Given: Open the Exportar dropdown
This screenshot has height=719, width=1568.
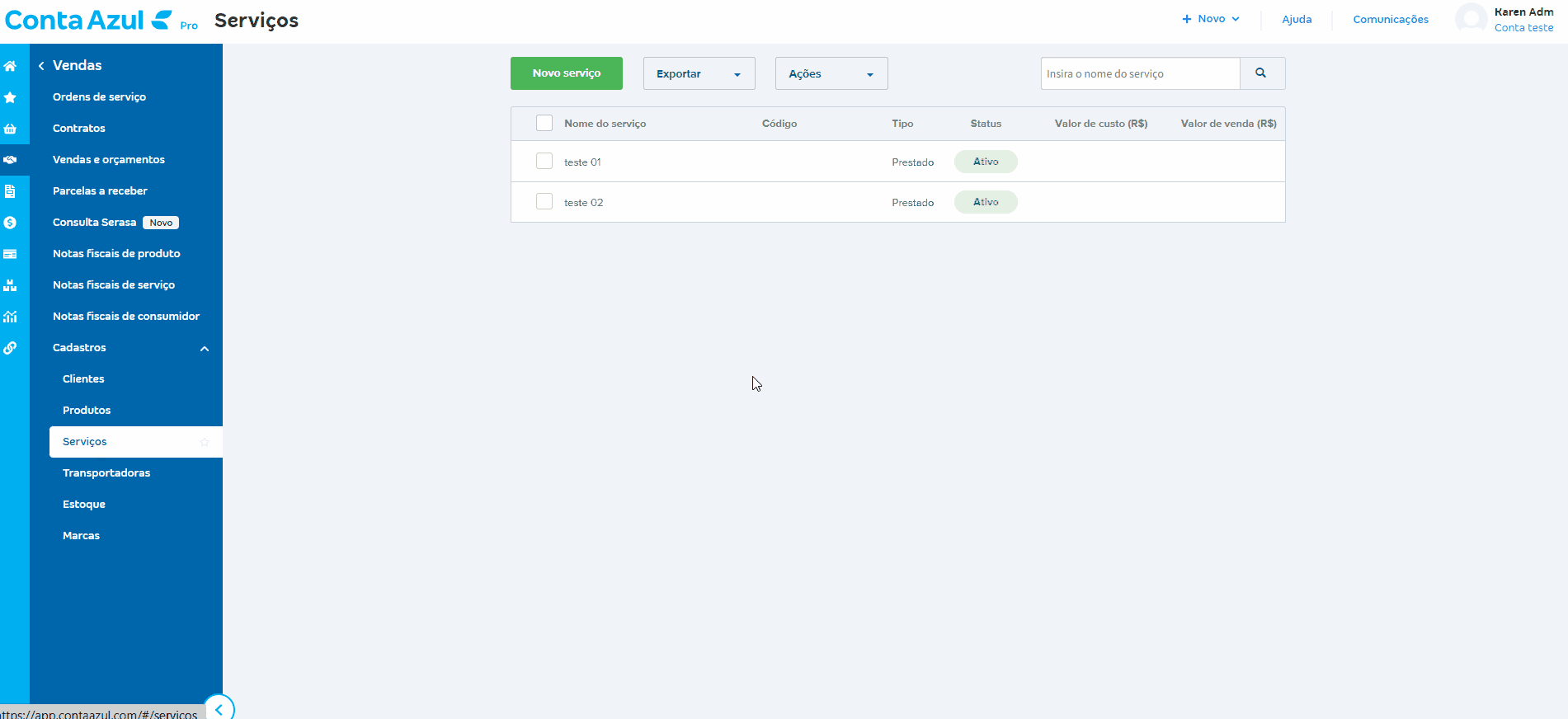Looking at the screenshot, I should [x=699, y=73].
